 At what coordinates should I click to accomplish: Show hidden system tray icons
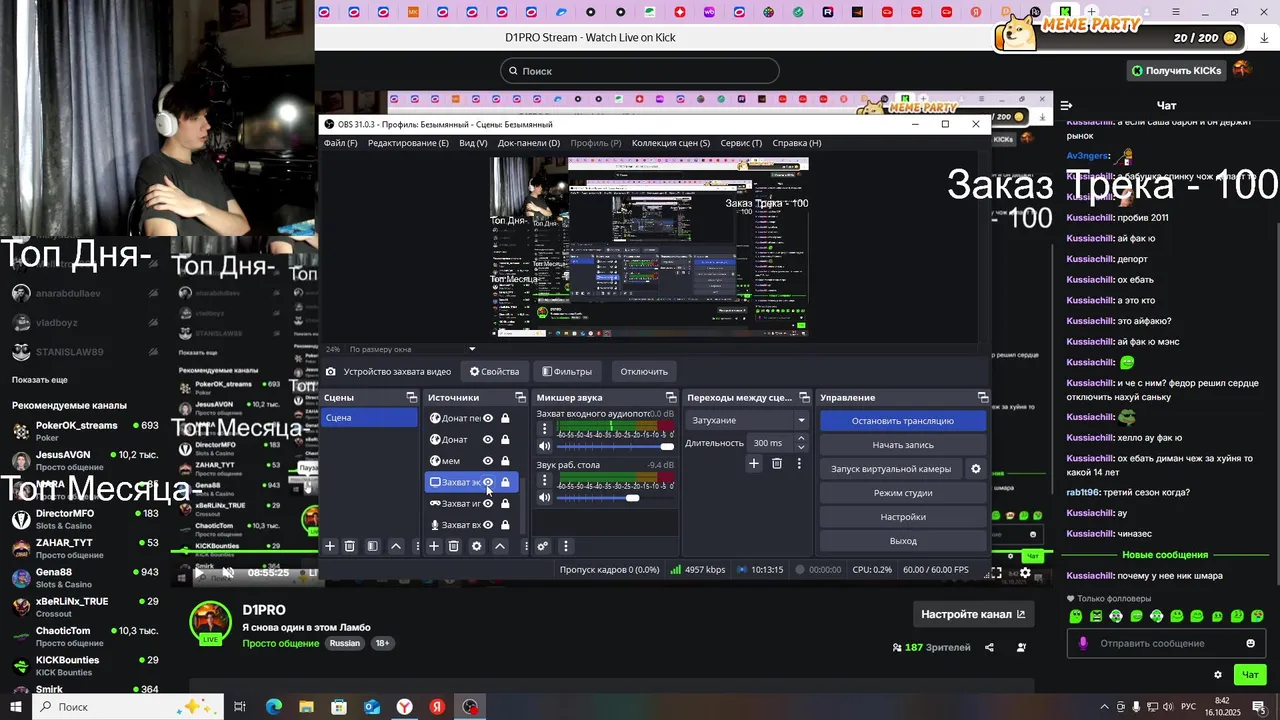[x=1104, y=706]
